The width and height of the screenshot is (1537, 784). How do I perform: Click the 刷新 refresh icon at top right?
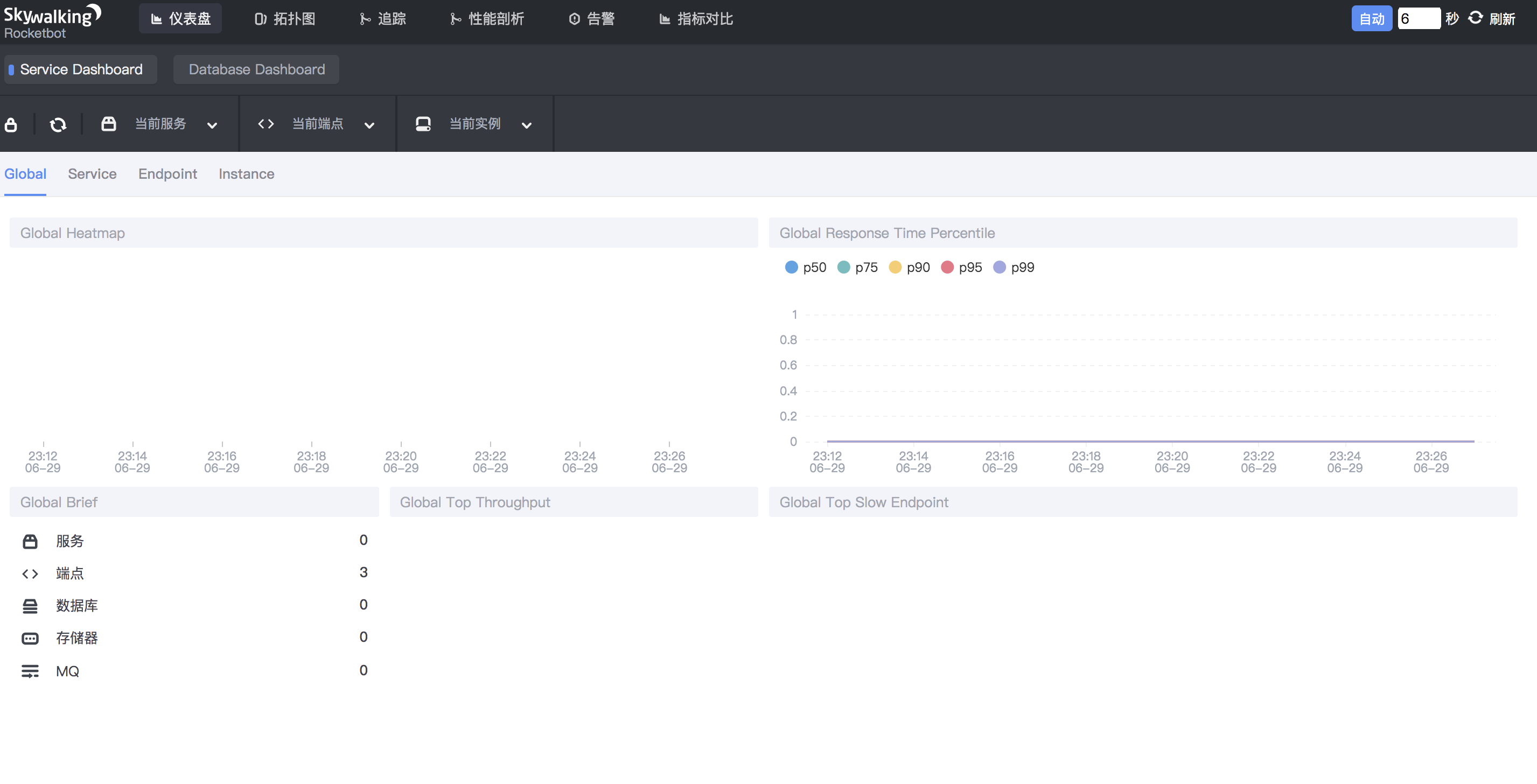coord(1476,18)
